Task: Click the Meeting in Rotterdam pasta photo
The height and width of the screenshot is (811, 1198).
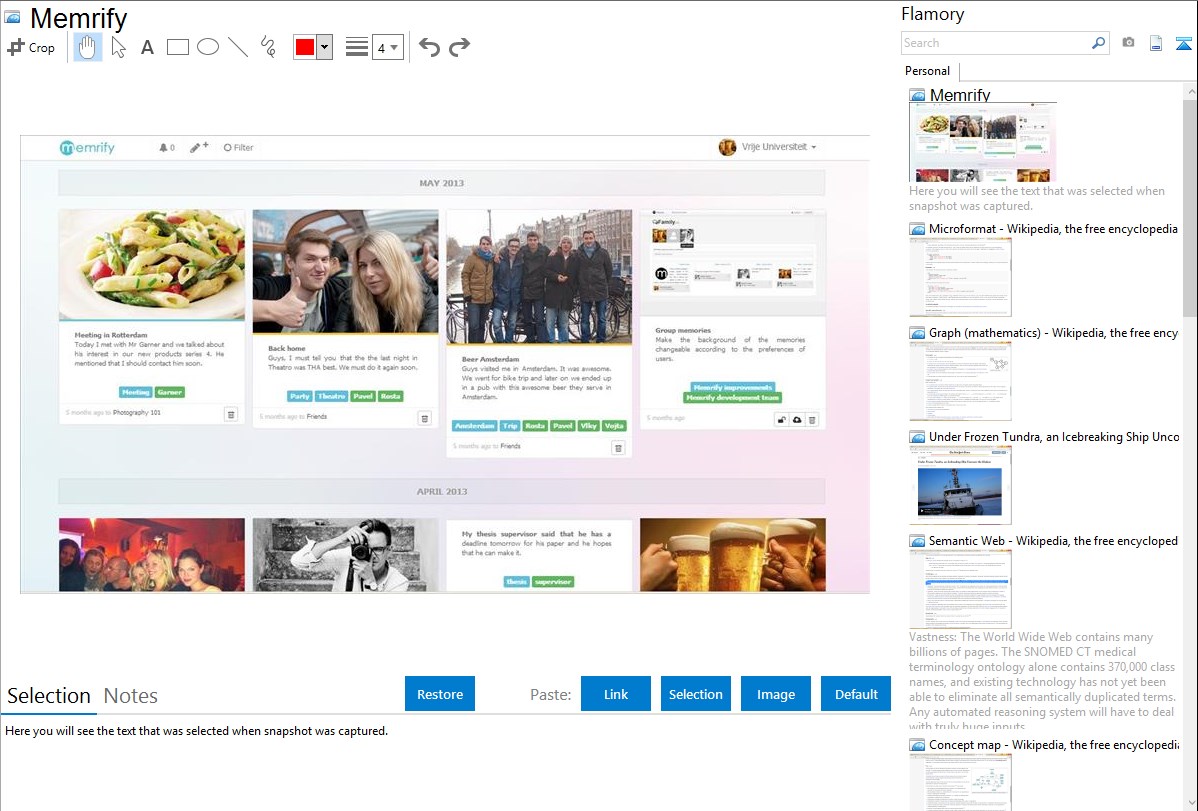Action: [x=152, y=264]
